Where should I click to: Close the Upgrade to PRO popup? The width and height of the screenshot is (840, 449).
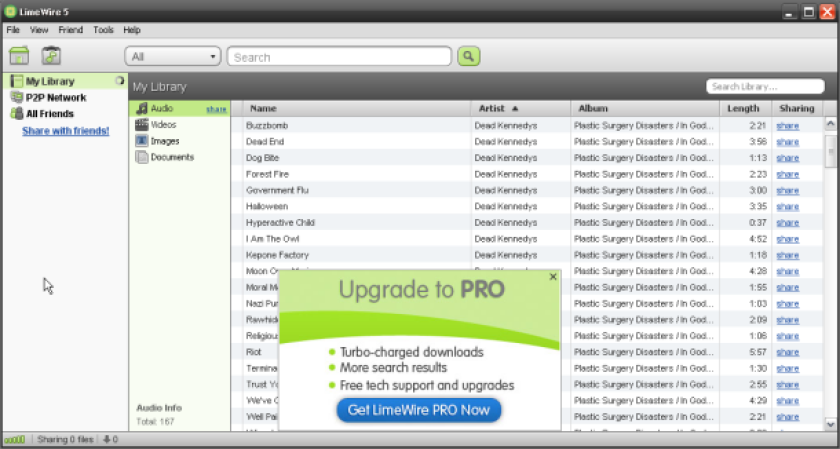[553, 276]
